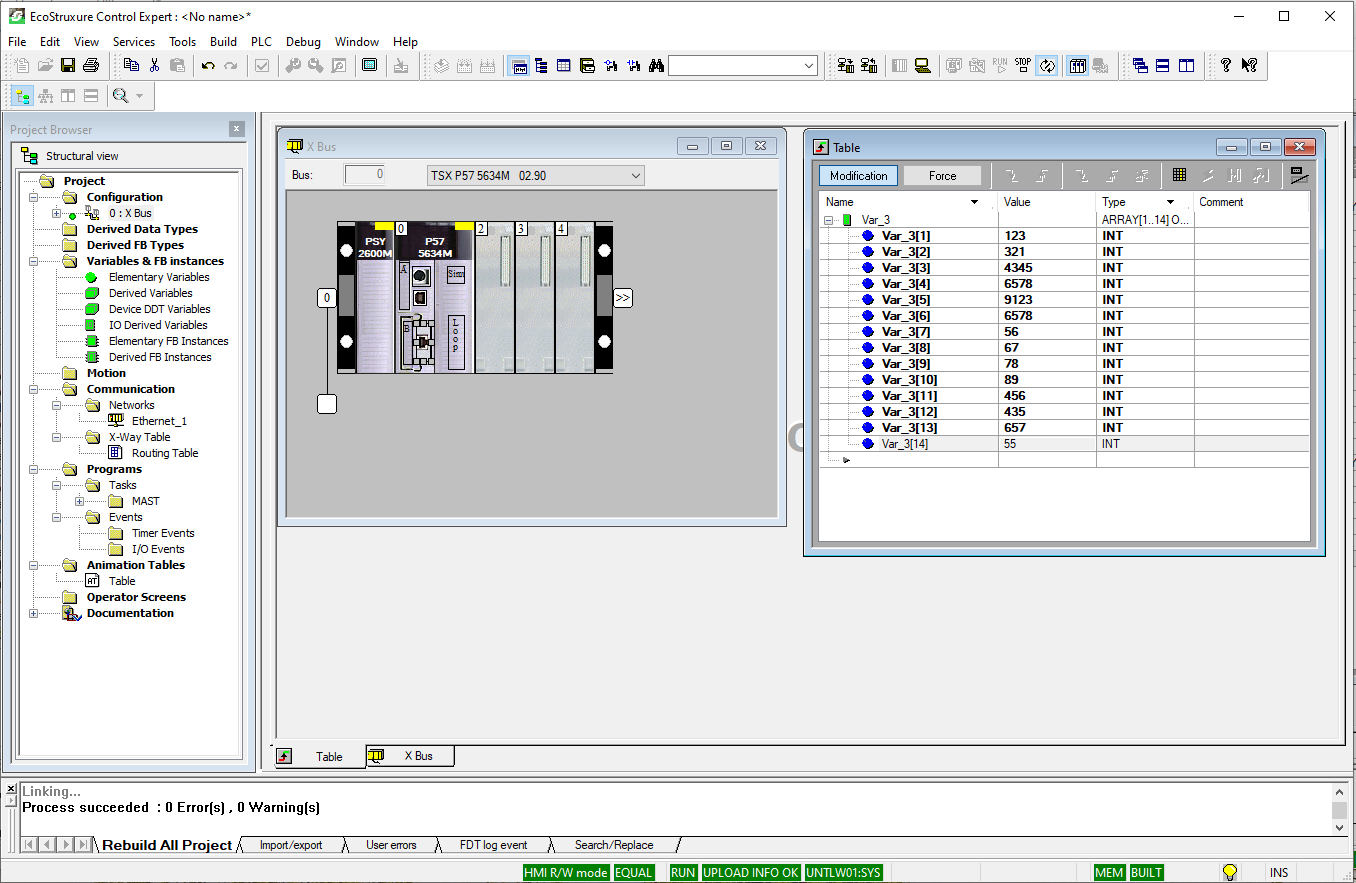1356x883 pixels.
Task: Toggle the horizontal split browser view icon
Action: pyautogui.click(x=91, y=96)
